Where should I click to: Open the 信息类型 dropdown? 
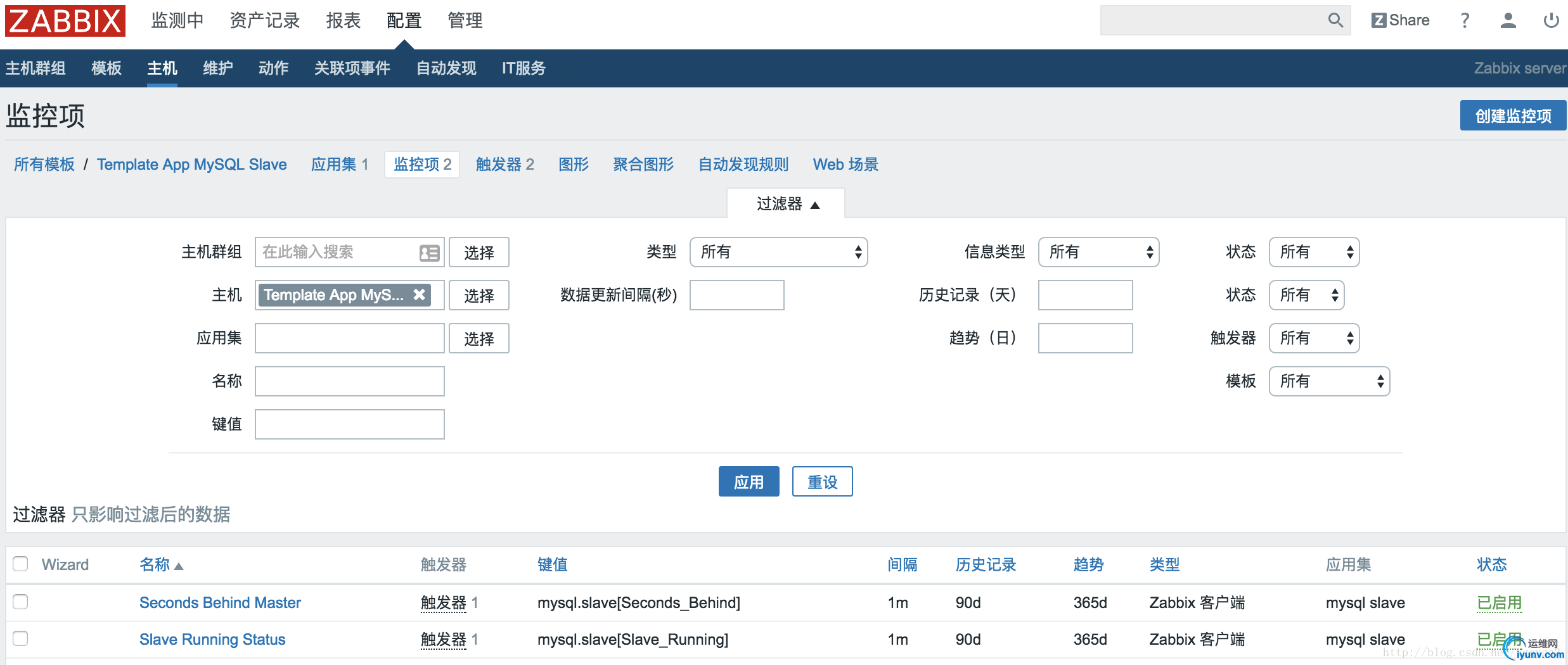point(1098,252)
